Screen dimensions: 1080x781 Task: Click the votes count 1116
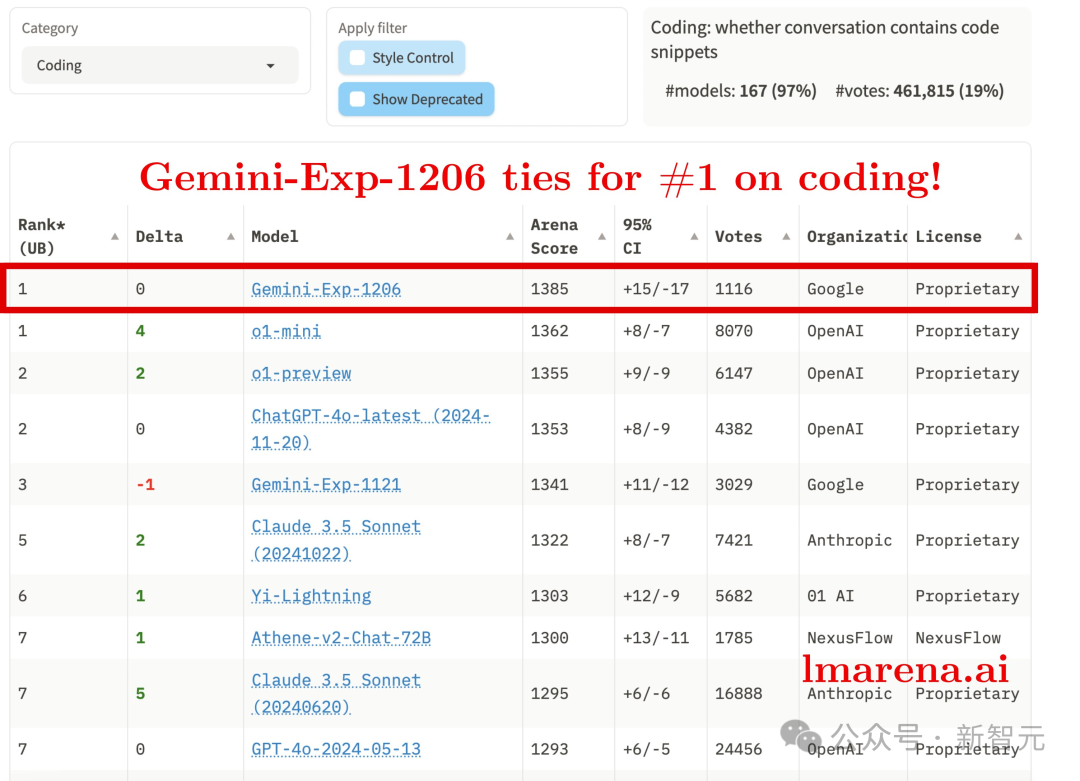coord(734,289)
